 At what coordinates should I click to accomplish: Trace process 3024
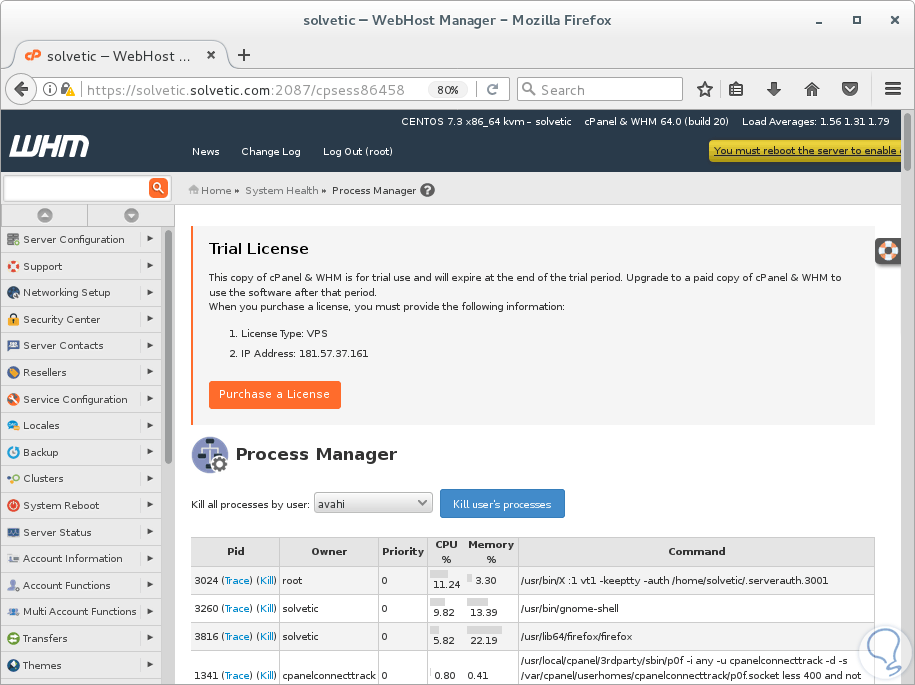[238, 581]
